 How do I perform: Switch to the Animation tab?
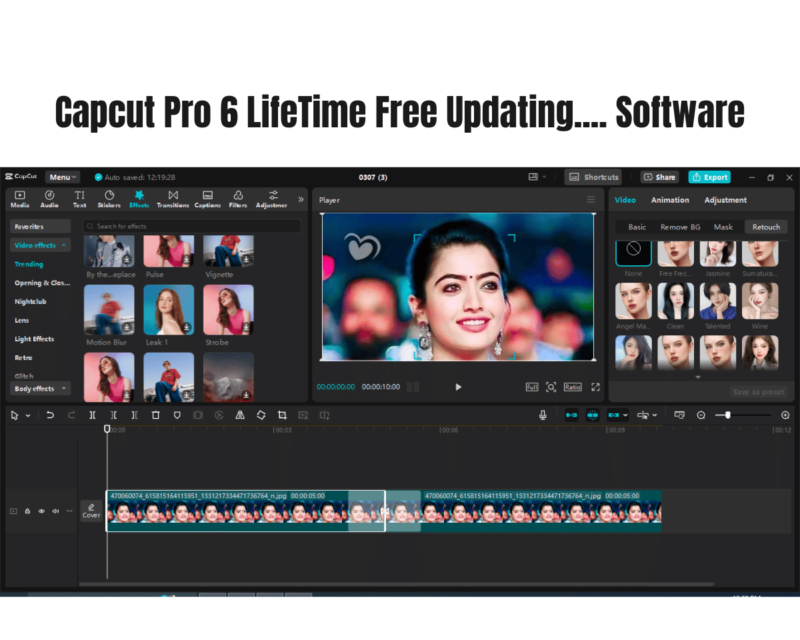coord(670,200)
